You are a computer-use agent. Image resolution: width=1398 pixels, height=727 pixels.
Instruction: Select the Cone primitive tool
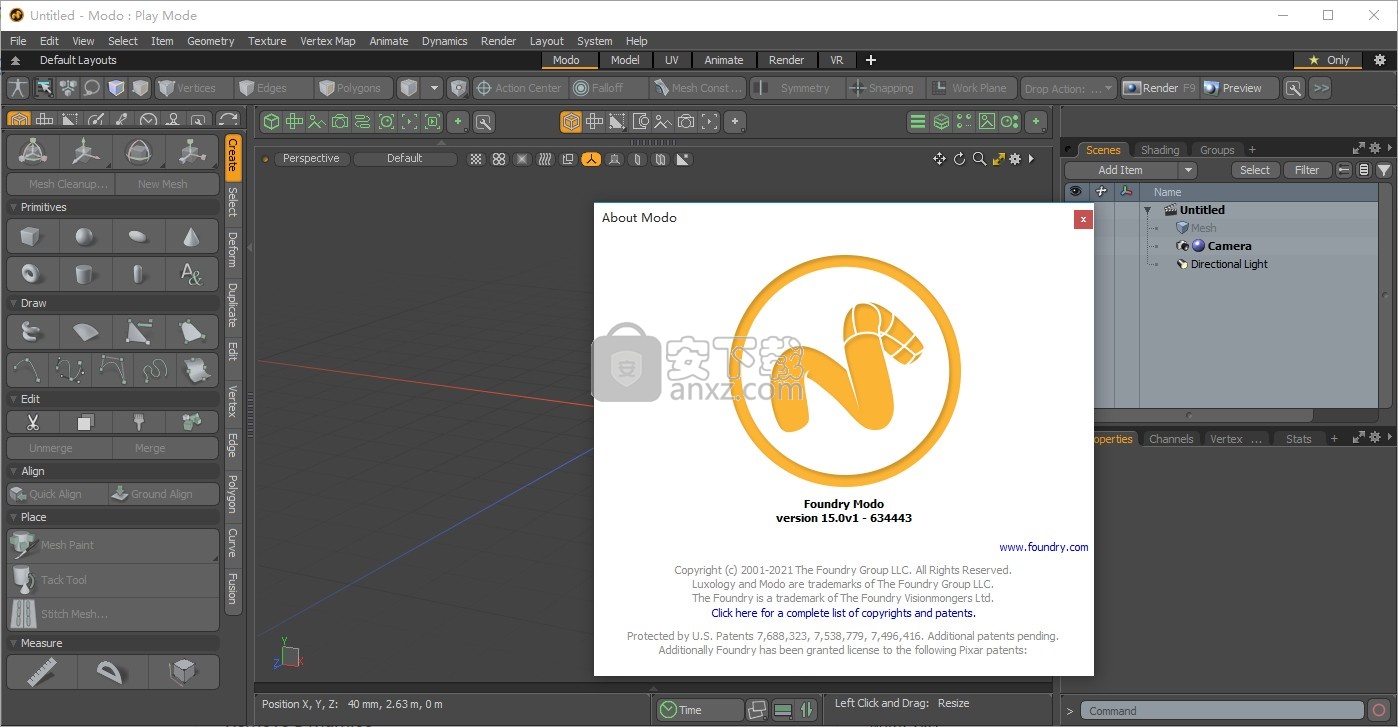point(191,237)
